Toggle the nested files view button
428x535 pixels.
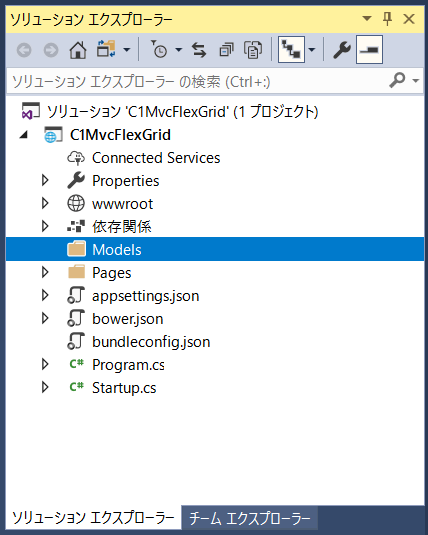(291, 50)
